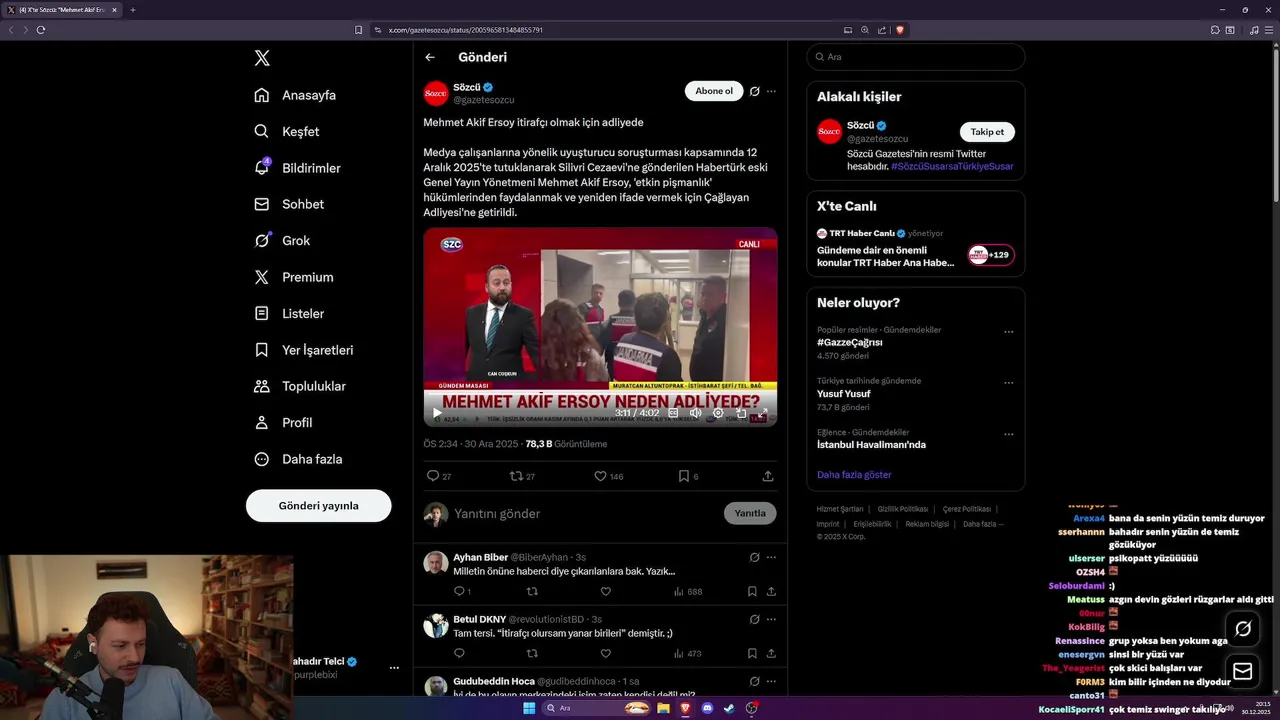This screenshot has height=720, width=1280.
Task: Open account menu dots beside Bahadır Telci
Action: [394, 668]
